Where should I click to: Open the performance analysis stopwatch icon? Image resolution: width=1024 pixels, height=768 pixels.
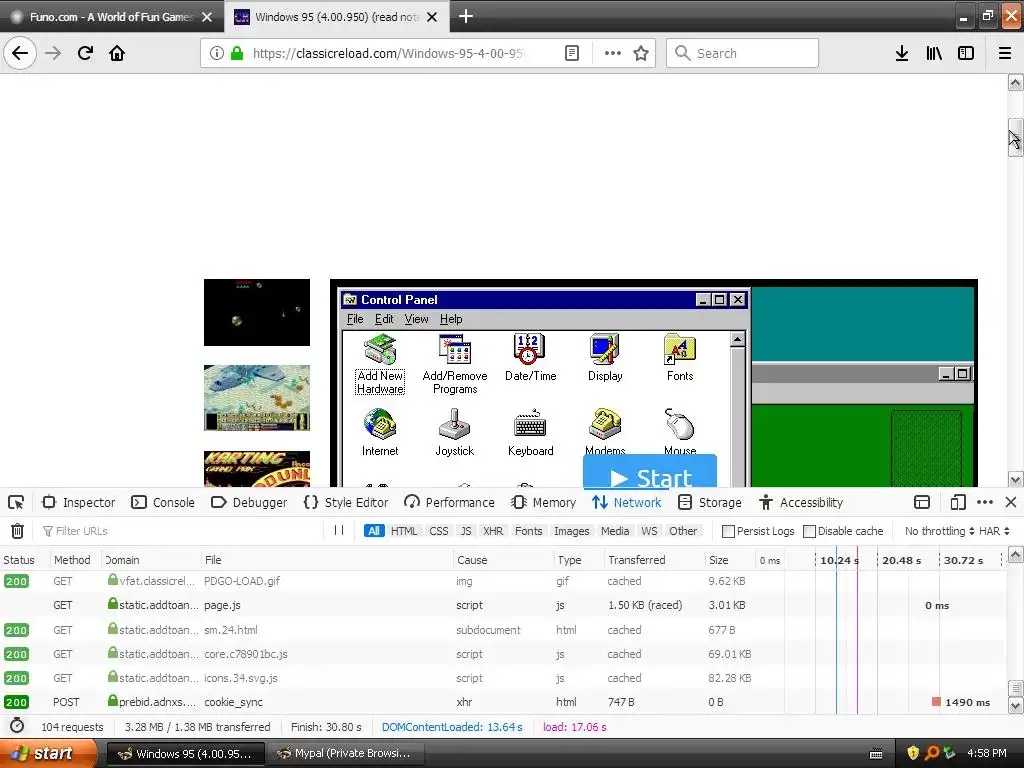(x=17, y=726)
